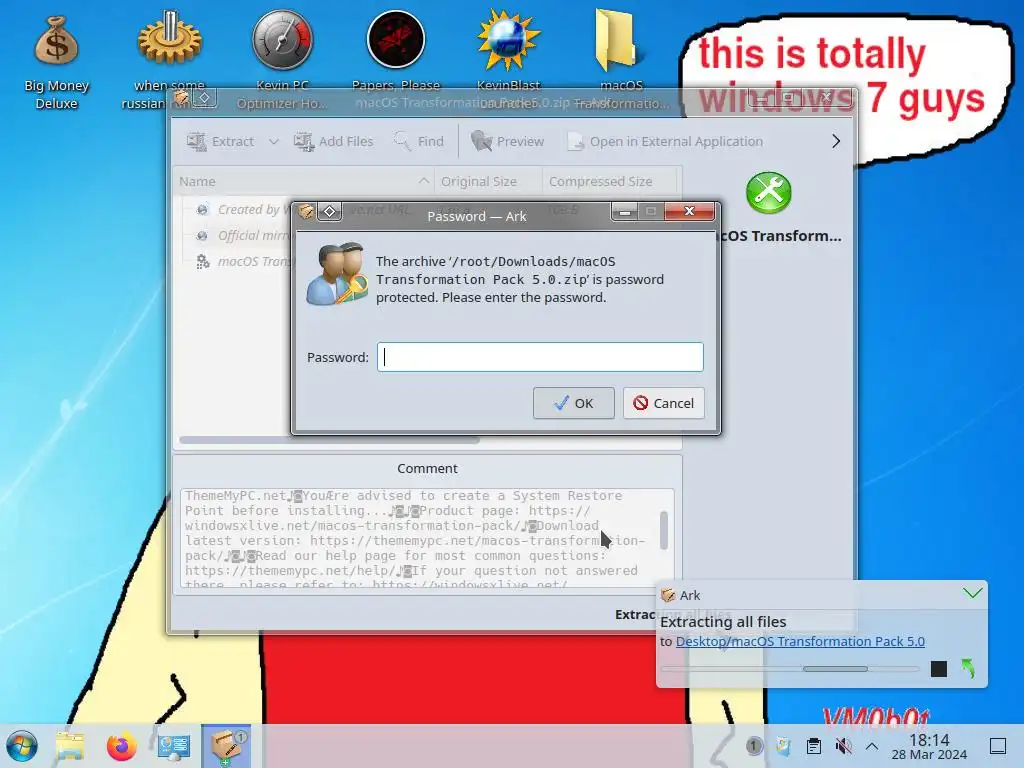Open the 'when some russian' gear desktop icon
This screenshot has width=1024, height=768.
click(x=169, y=40)
